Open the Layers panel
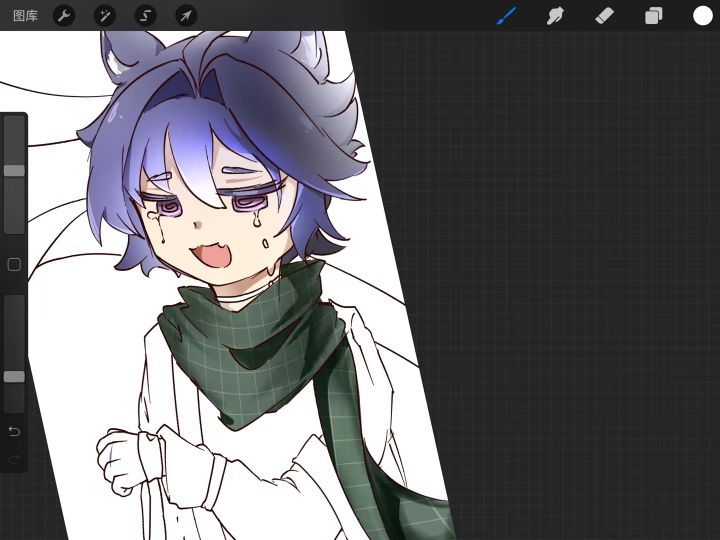 click(653, 16)
